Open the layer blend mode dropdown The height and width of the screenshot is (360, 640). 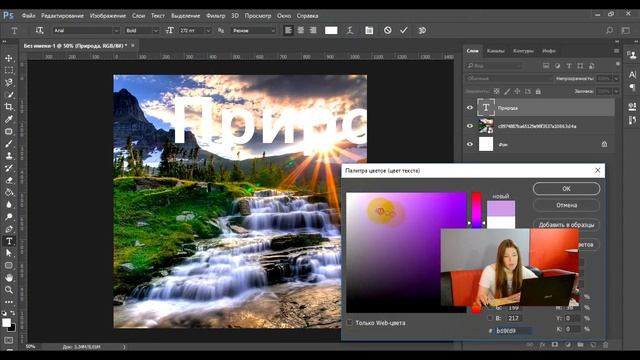point(509,78)
